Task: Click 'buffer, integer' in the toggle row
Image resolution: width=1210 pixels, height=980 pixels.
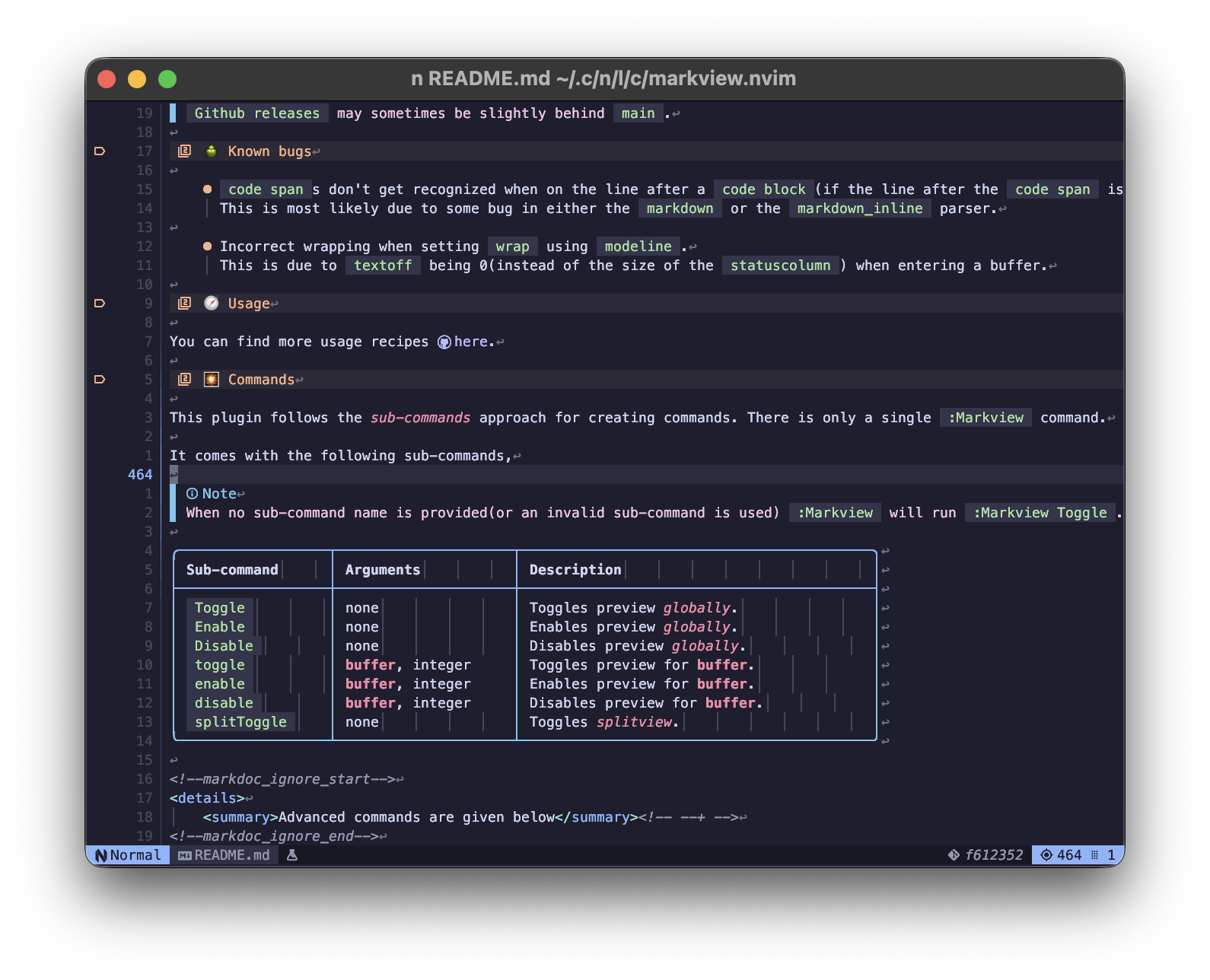Action: (x=408, y=665)
